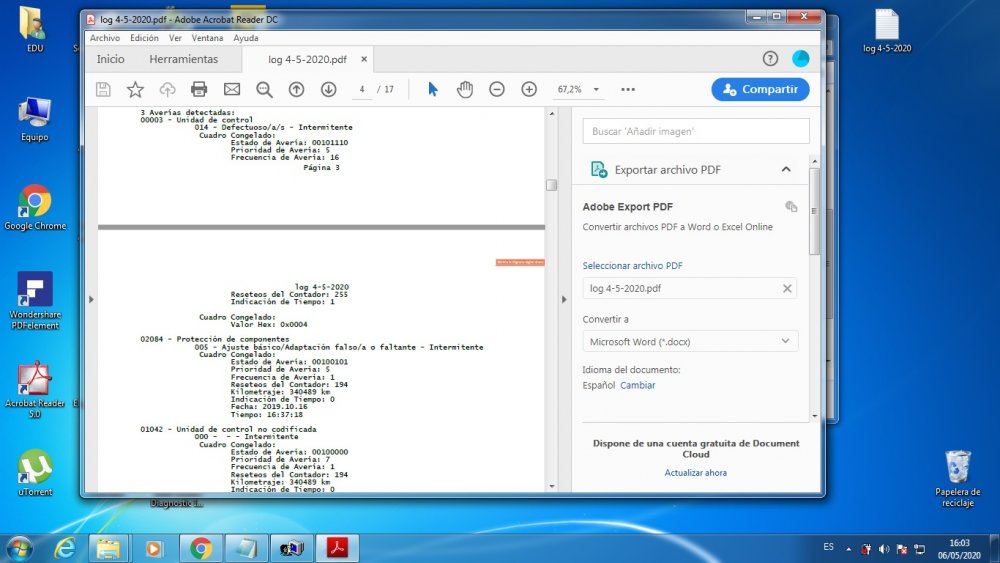Click the Seleccionar archivo PDF link
The height and width of the screenshot is (563, 1000).
coord(632,265)
